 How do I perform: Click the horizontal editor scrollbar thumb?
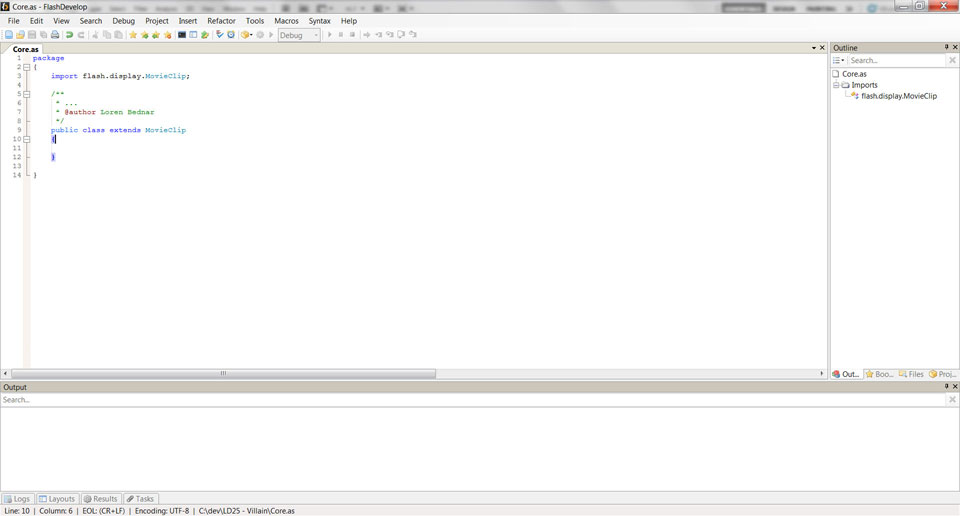[223, 373]
